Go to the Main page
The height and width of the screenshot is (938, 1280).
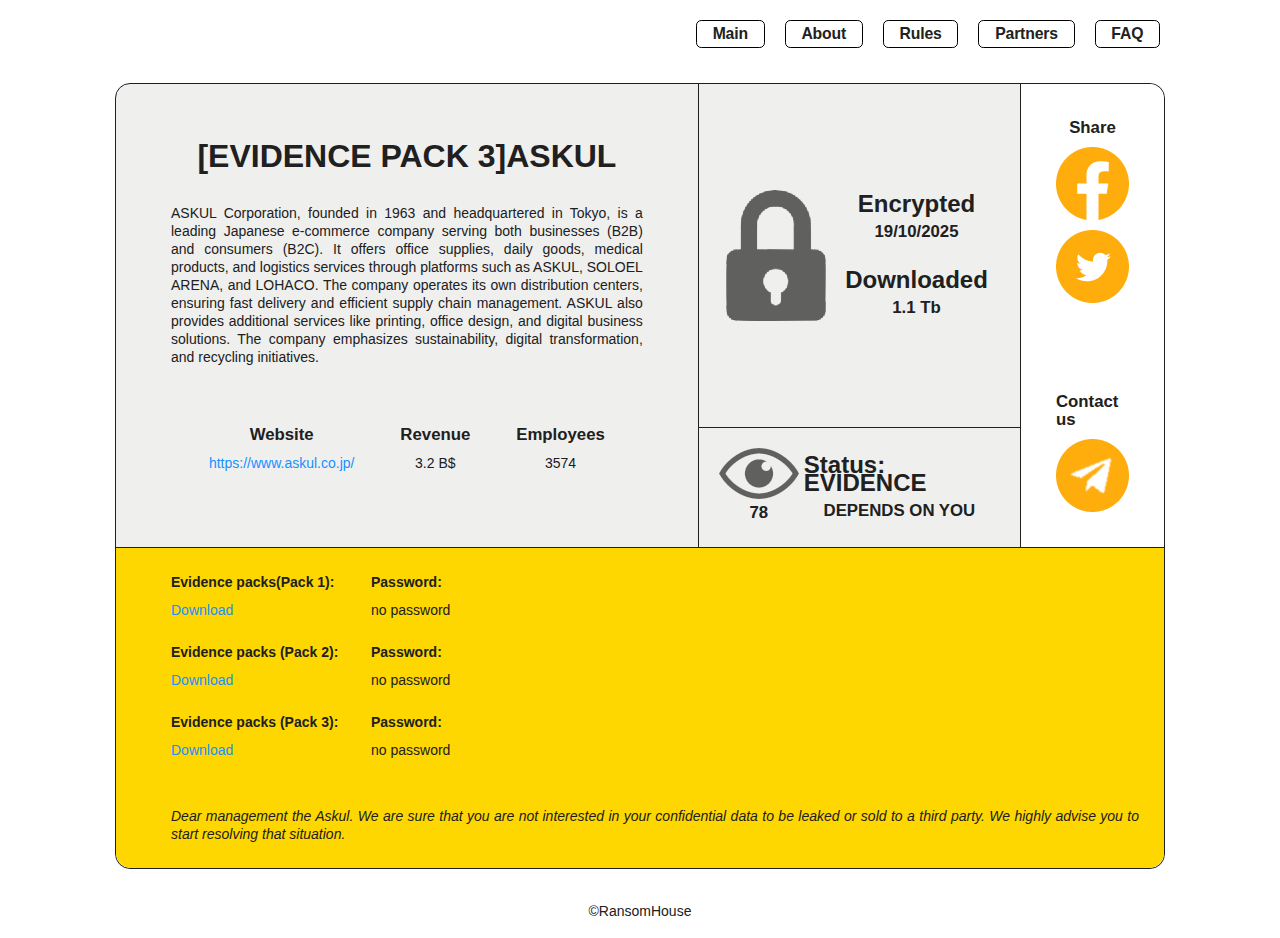coord(730,34)
